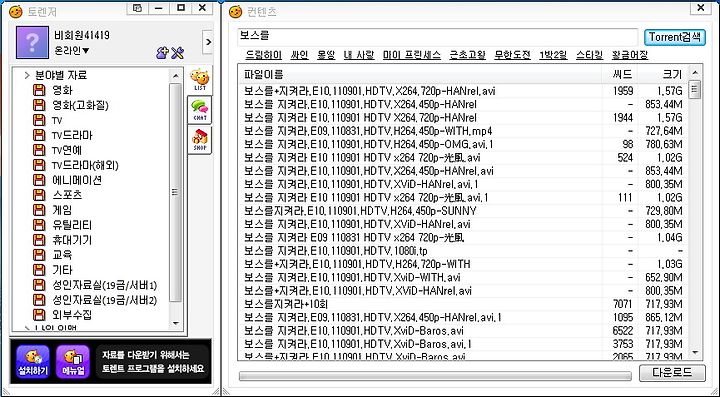Select the row 보스를지켜라+10회
Image resolution: width=720 pixels, height=397 pixels.
coord(463,304)
